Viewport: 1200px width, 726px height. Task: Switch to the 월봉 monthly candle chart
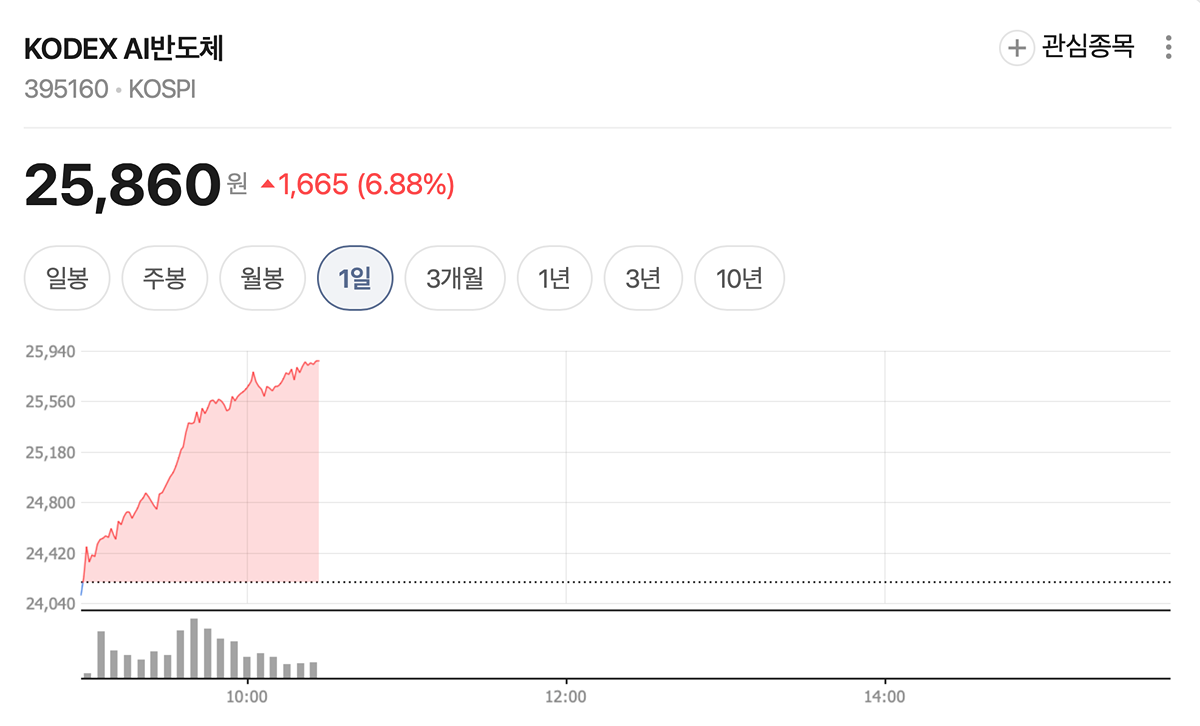coord(262,278)
